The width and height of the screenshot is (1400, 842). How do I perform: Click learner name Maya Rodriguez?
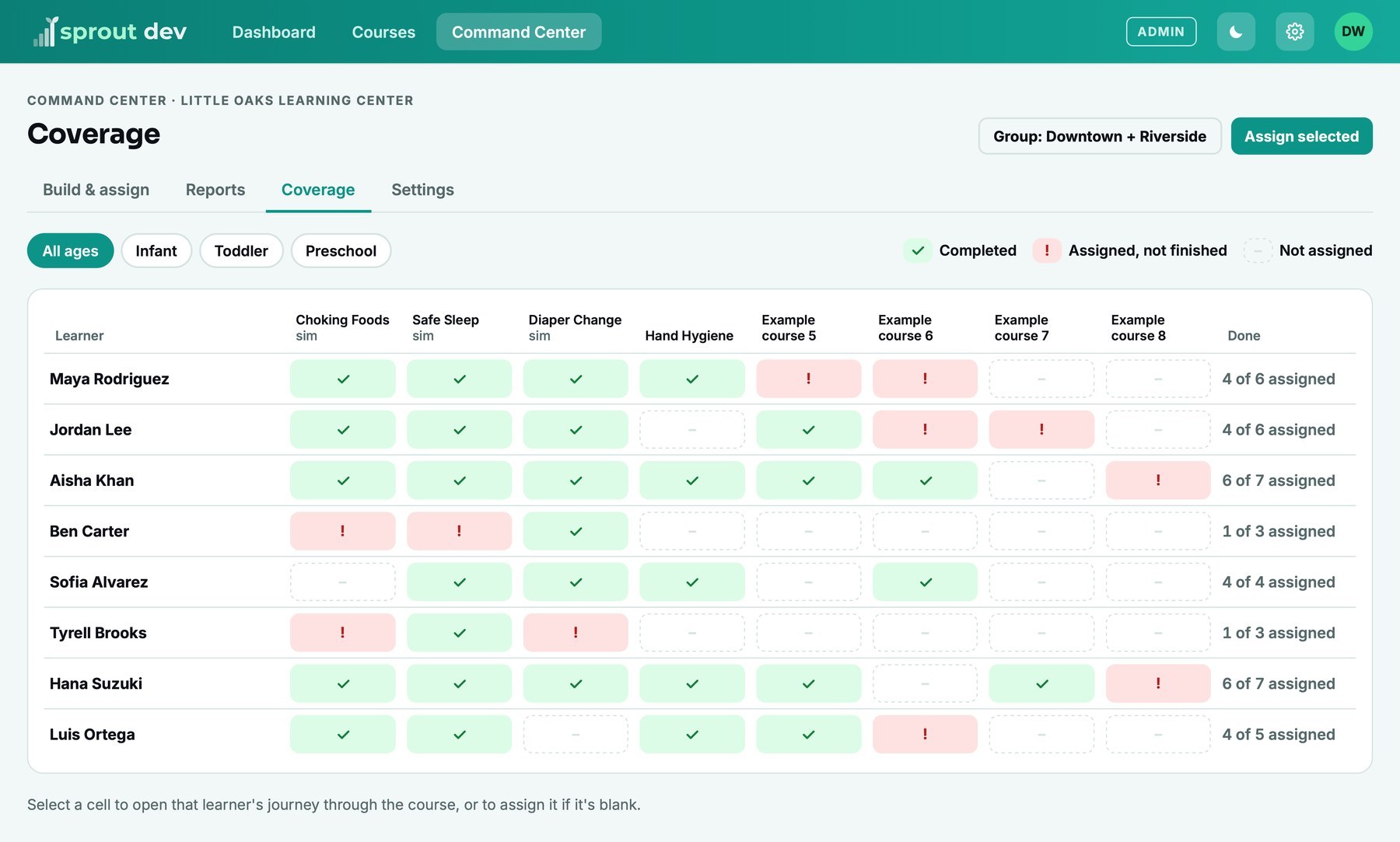tap(110, 379)
